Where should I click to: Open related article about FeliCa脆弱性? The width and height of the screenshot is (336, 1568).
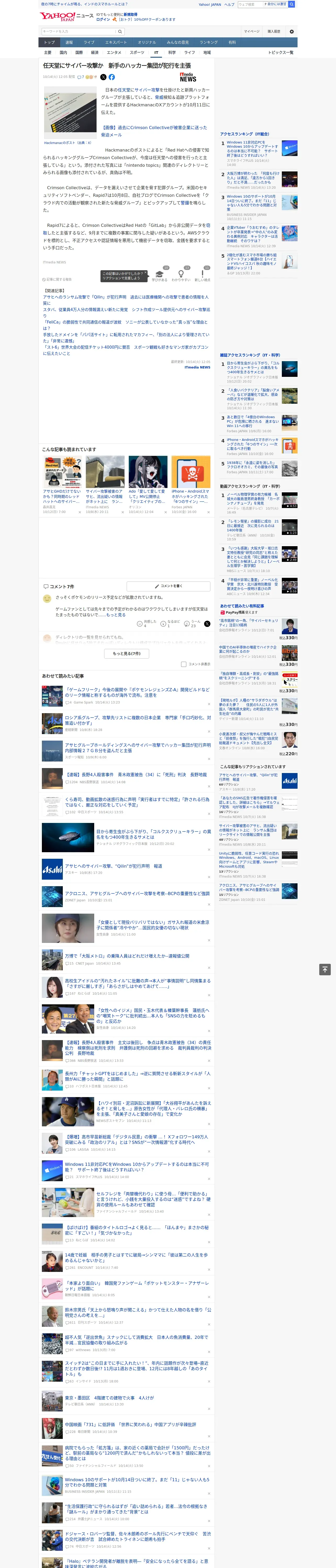click(125, 325)
